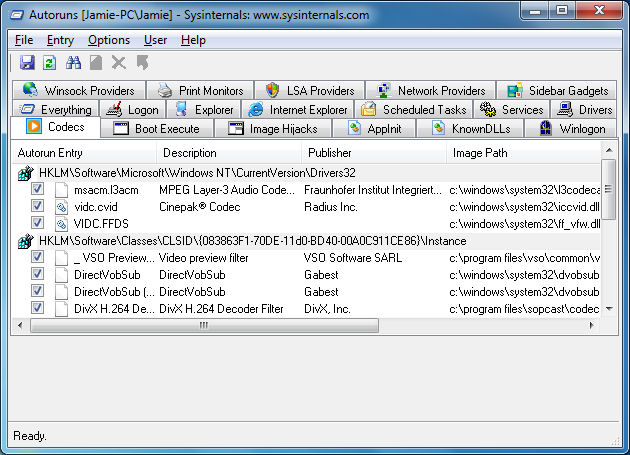
Task: Switch to the AppInit tab
Action: pos(374,129)
